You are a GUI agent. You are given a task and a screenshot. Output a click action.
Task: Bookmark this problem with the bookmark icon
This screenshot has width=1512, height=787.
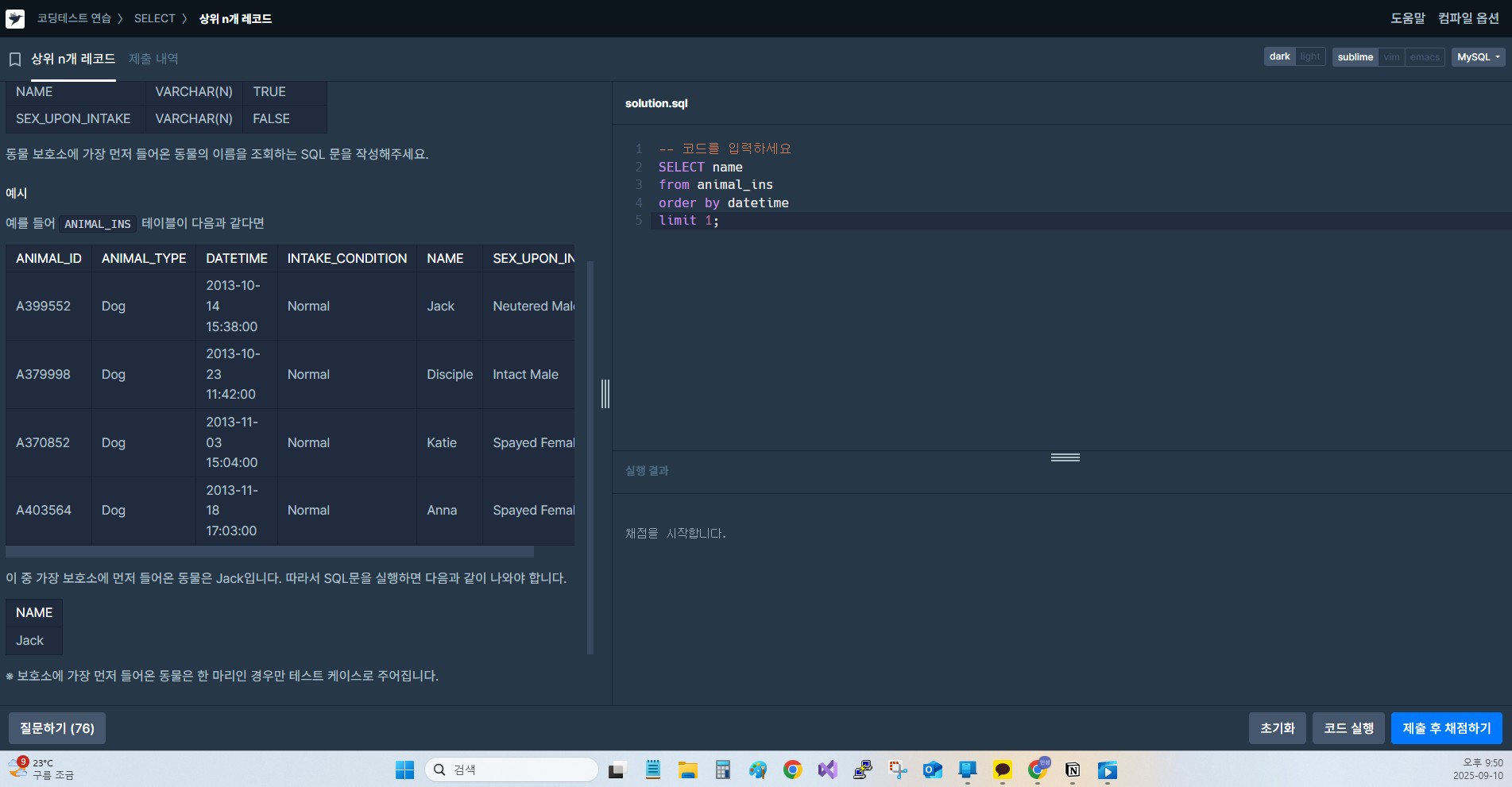point(14,60)
